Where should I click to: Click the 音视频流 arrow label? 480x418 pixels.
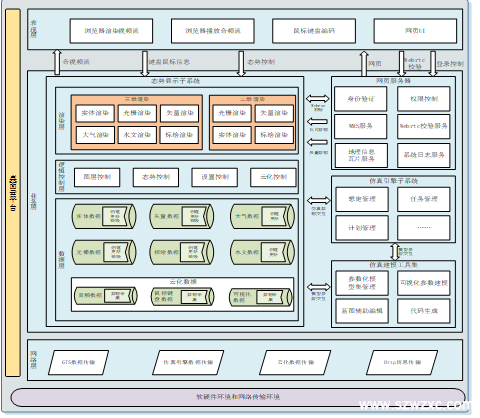(x=76, y=62)
